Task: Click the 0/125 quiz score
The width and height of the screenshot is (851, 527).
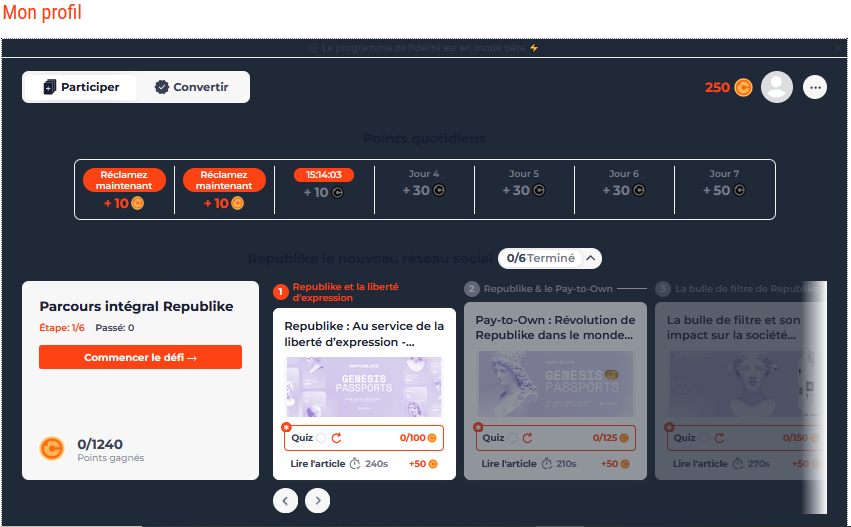Action: tap(605, 438)
